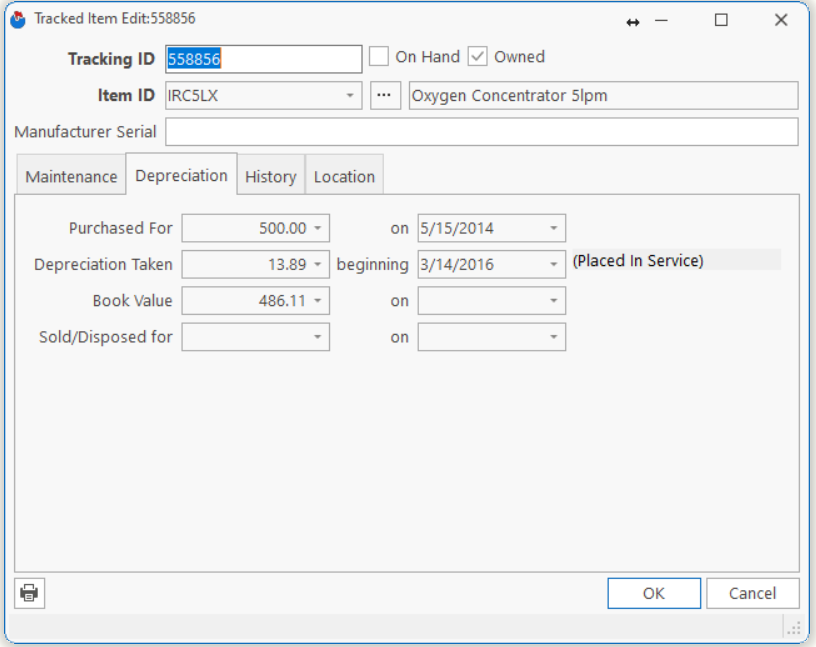Click the Item ID ellipsis lookup button

point(384,96)
